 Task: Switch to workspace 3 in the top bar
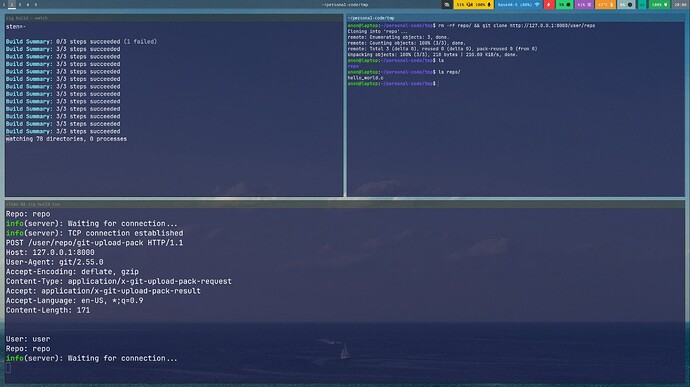[x=20, y=4]
